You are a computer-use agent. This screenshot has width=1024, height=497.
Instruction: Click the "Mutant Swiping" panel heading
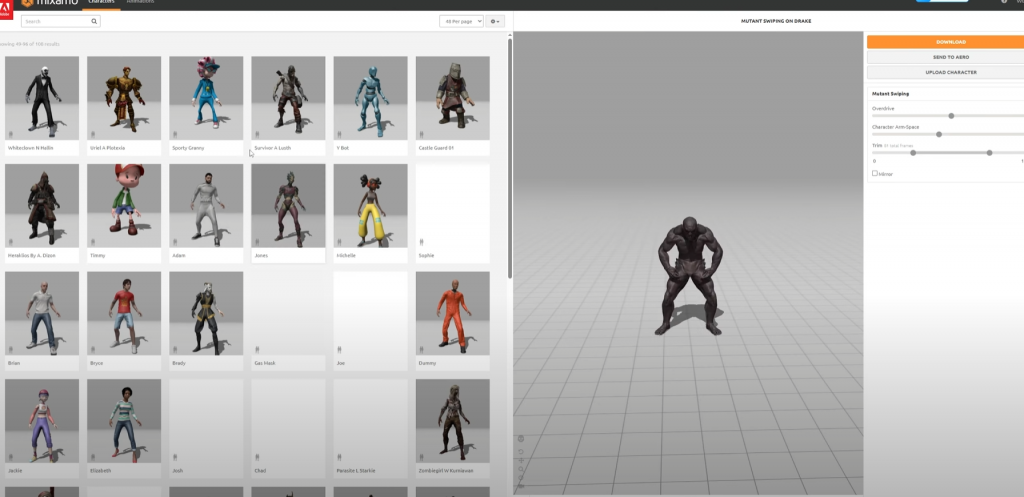890,94
